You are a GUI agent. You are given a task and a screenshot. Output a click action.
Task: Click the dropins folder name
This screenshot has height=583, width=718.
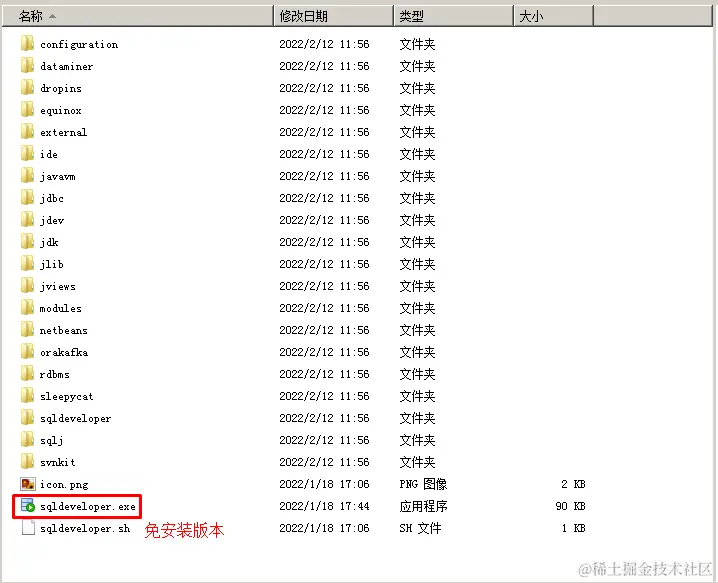(x=61, y=88)
